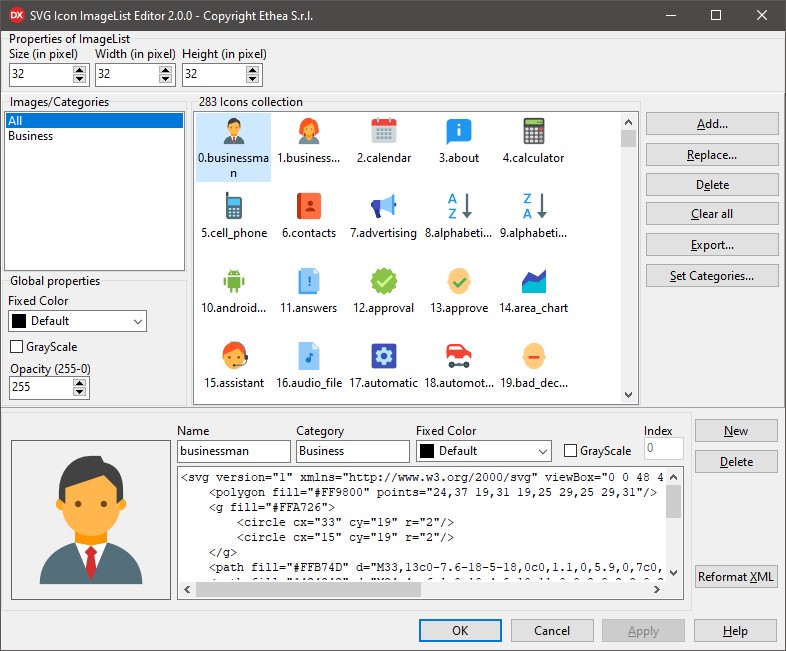Toggle GrayScale checkbox next to Index field
The height and width of the screenshot is (651, 786).
[570, 451]
